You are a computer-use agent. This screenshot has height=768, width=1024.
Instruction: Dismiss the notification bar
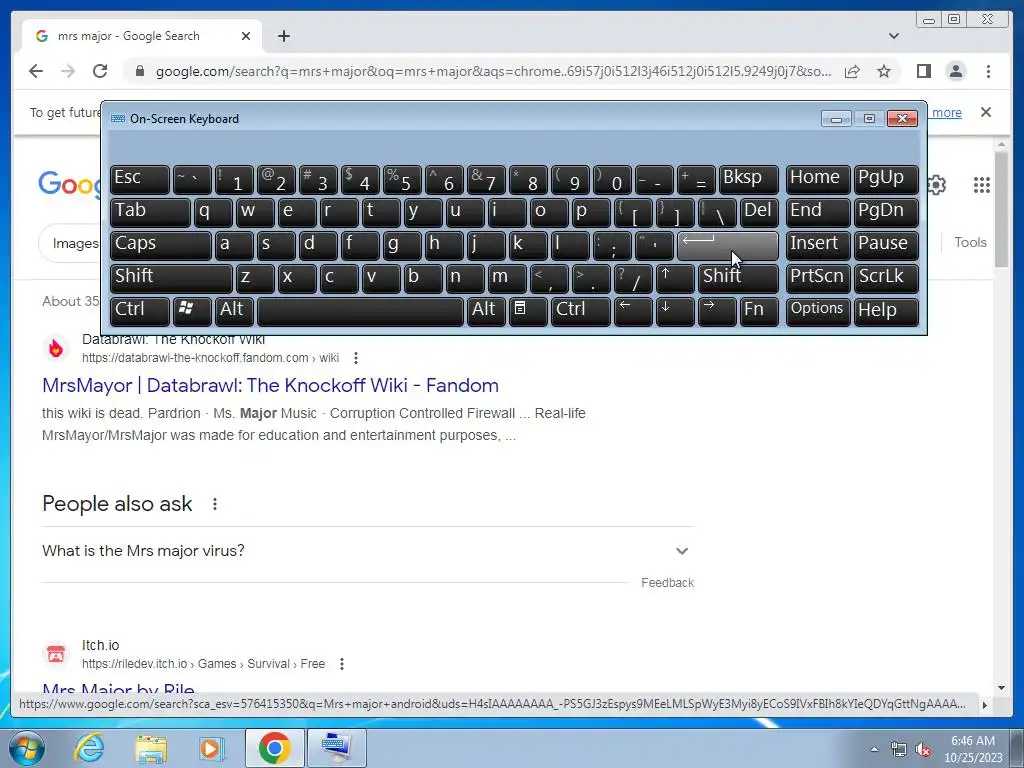985,112
